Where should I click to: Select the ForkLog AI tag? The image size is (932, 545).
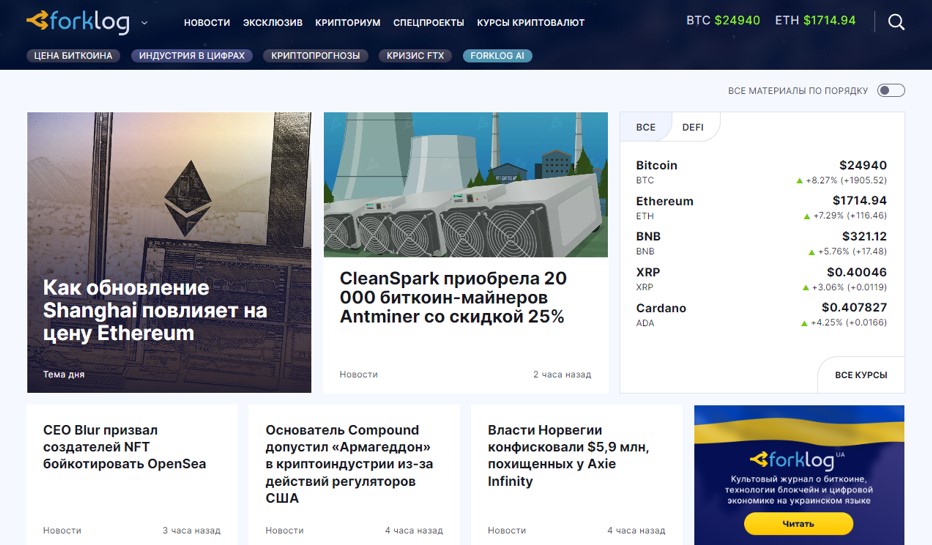(x=498, y=56)
